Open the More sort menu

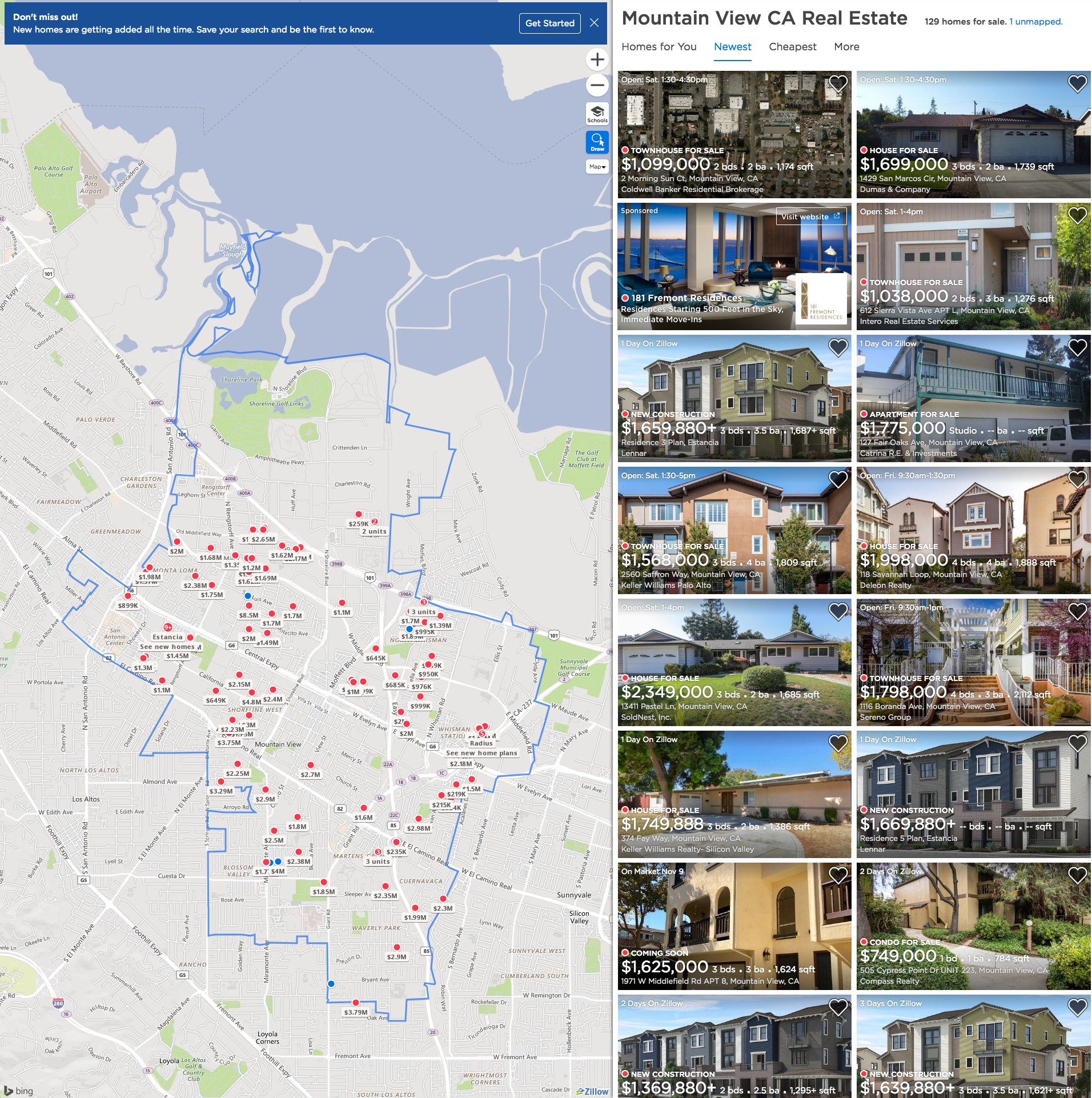tap(846, 47)
